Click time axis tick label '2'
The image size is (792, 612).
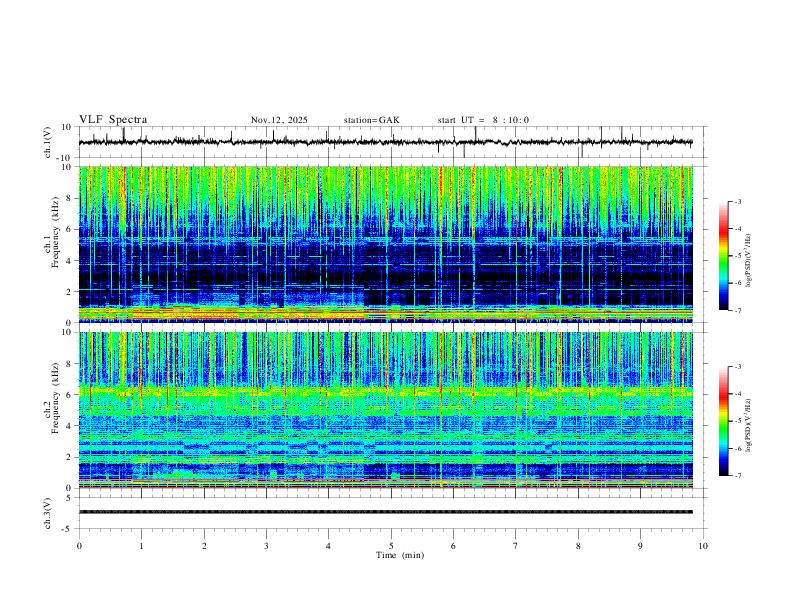tap(204, 546)
